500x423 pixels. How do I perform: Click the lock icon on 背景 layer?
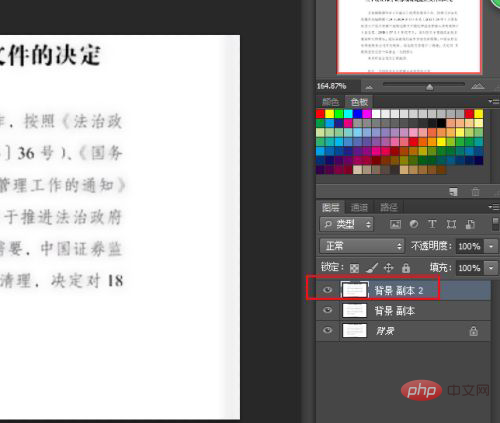(x=473, y=331)
